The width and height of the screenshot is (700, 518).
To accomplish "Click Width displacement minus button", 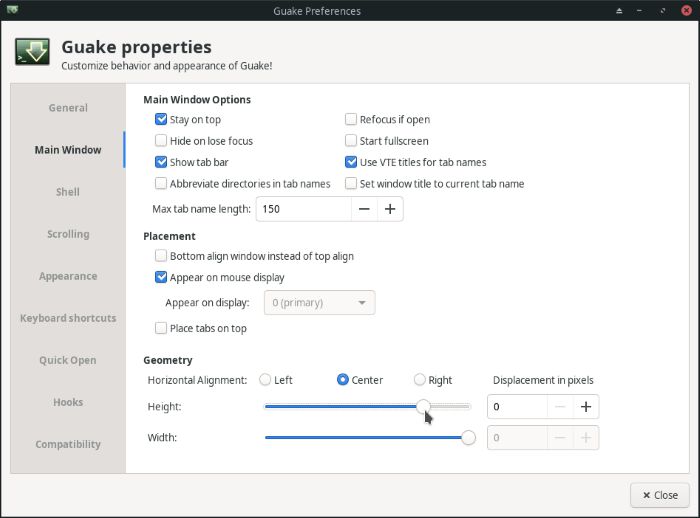I will 560,438.
